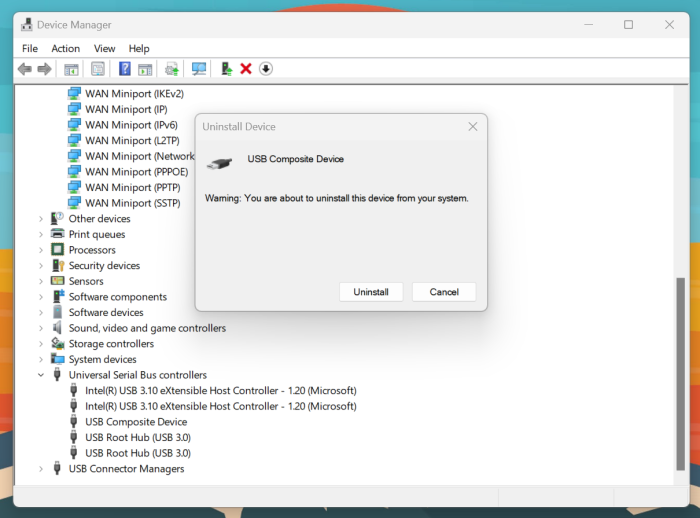Image resolution: width=700 pixels, height=518 pixels.
Task: Select WAN Miniport (SSTP) entry
Action: [x=133, y=203]
